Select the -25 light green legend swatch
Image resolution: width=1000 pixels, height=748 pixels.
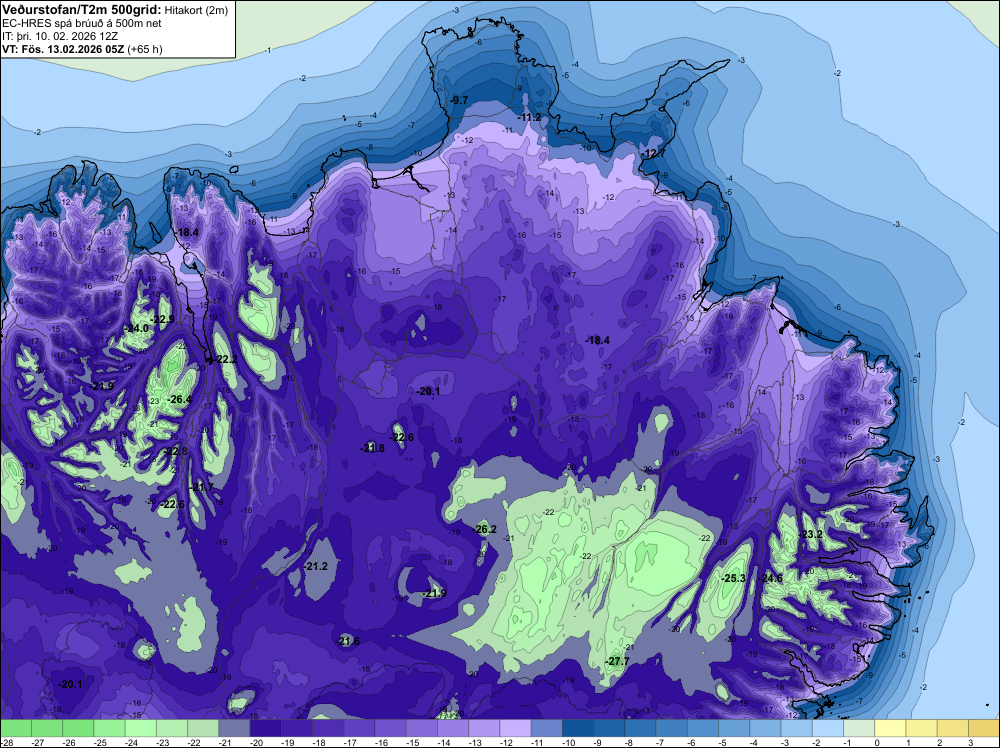(109, 728)
